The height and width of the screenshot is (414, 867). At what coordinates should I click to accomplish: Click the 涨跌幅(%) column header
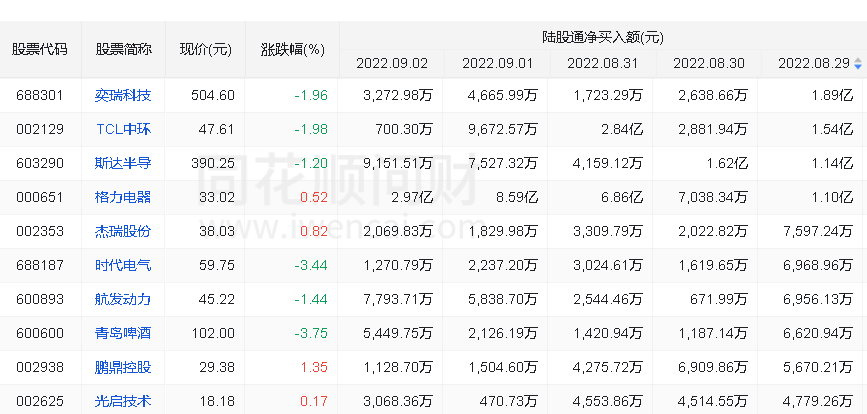coord(292,49)
